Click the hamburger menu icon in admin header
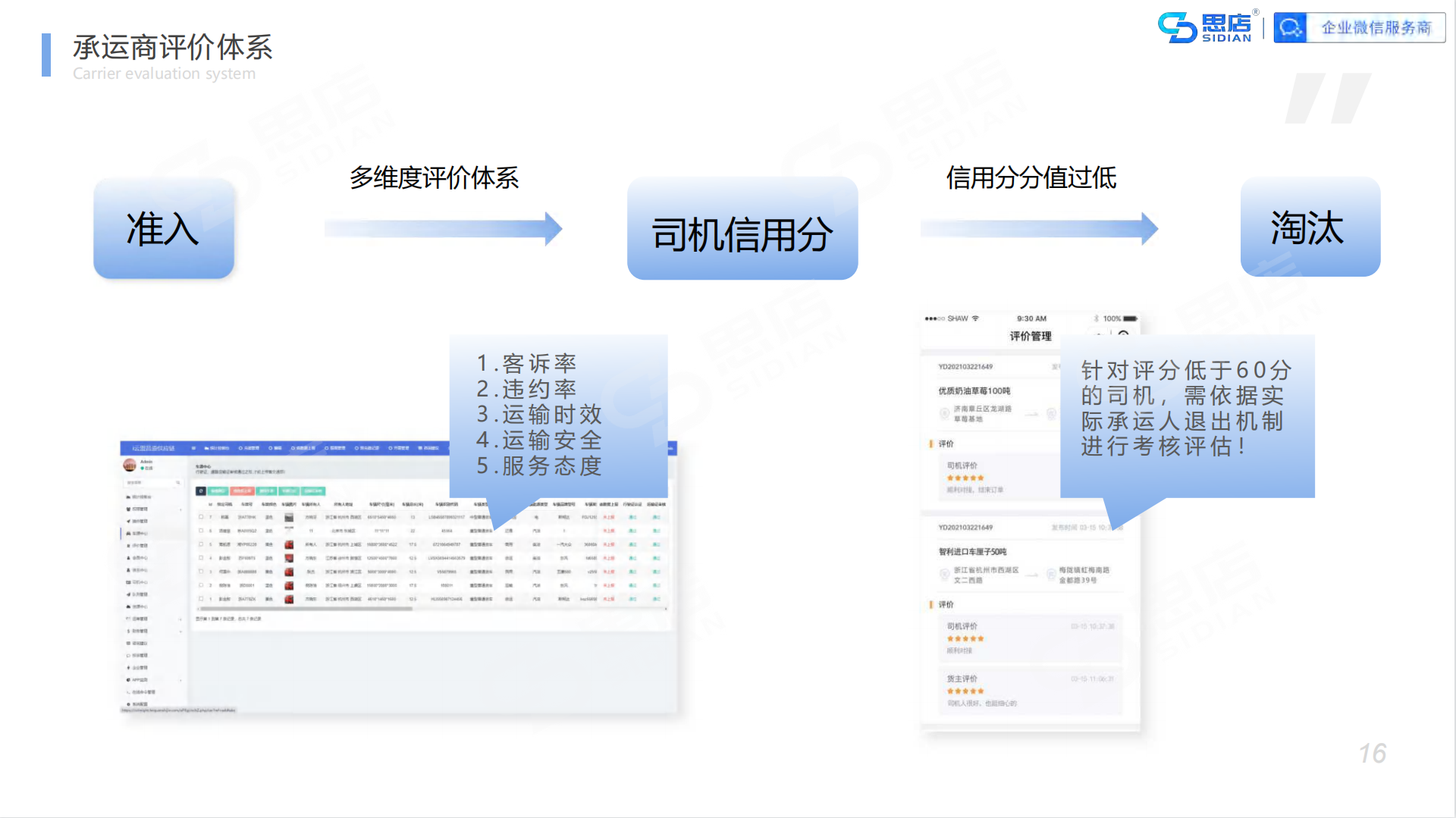Image resolution: width=1456 pixels, height=818 pixels. coord(194,448)
